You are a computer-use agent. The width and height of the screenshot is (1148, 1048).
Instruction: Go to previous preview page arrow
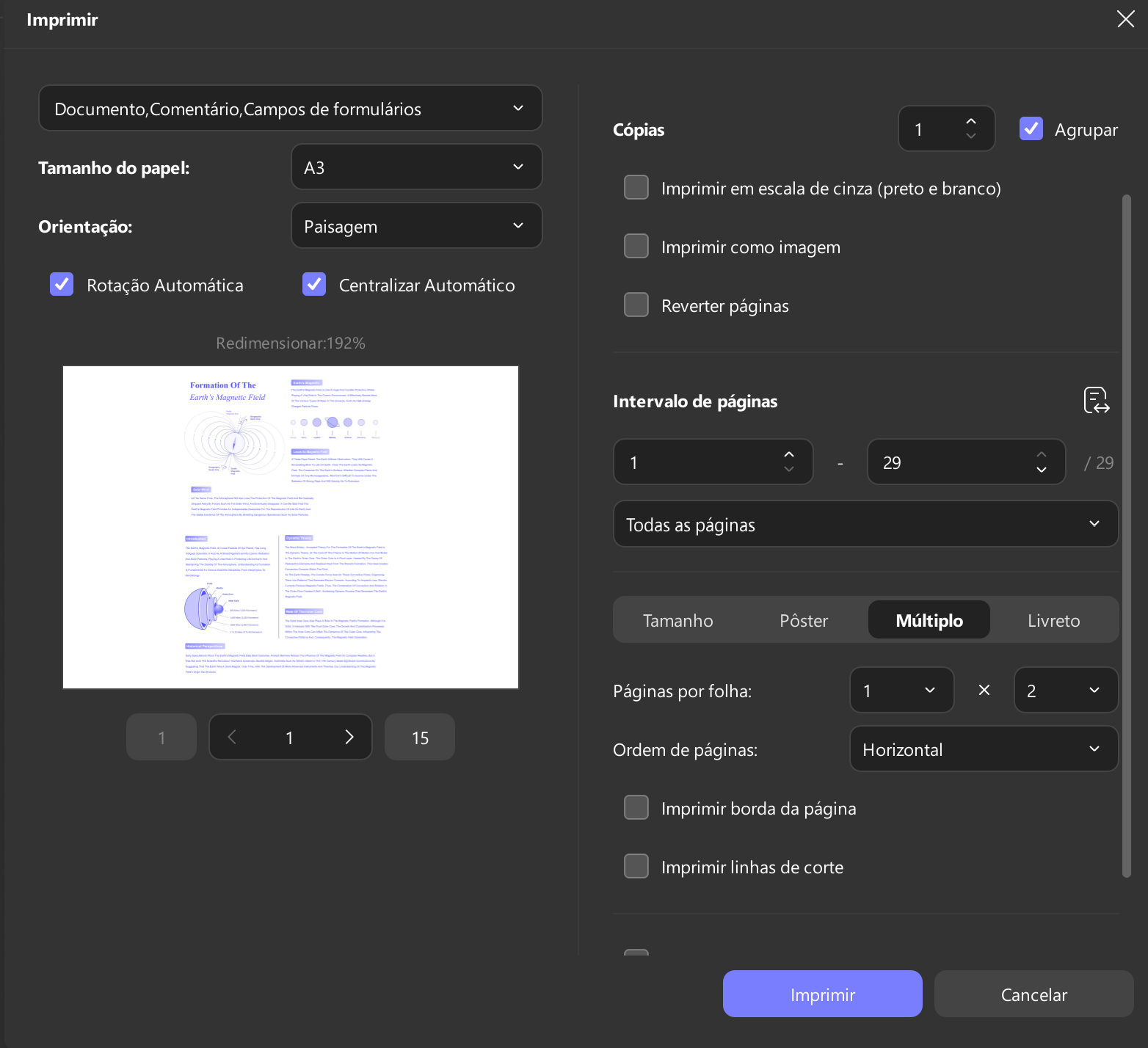click(x=232, y=737)
